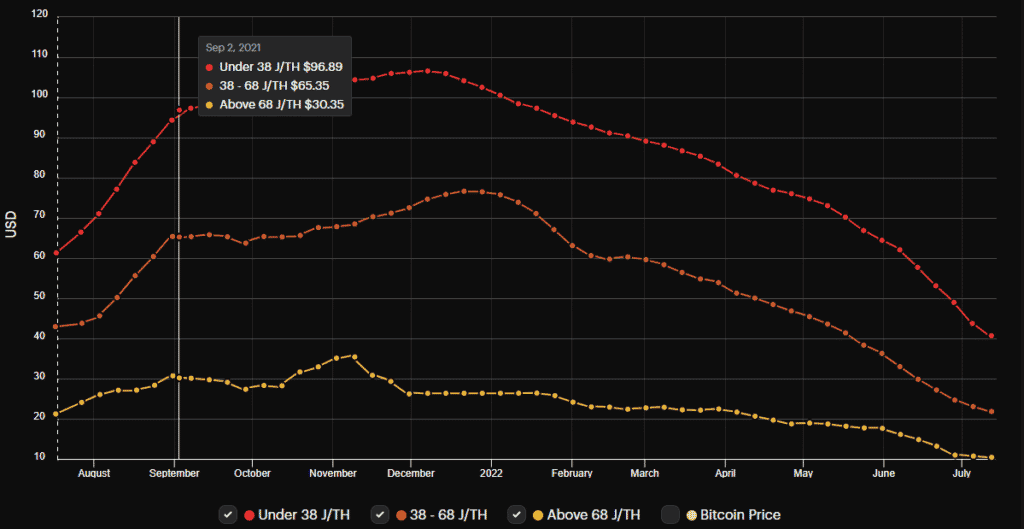The image size is (1024, 529).
Task: Click the red Under 38 J/TH legend dot
Action: [249, 514]
